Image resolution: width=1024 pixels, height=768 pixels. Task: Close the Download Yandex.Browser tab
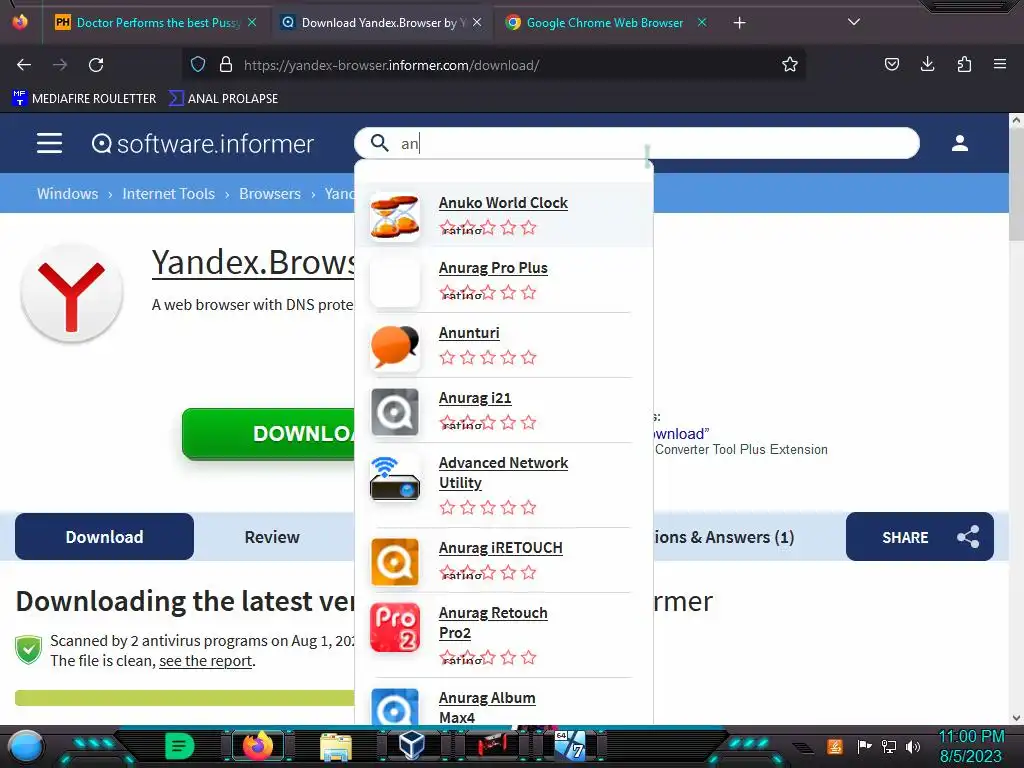point(477,22)
